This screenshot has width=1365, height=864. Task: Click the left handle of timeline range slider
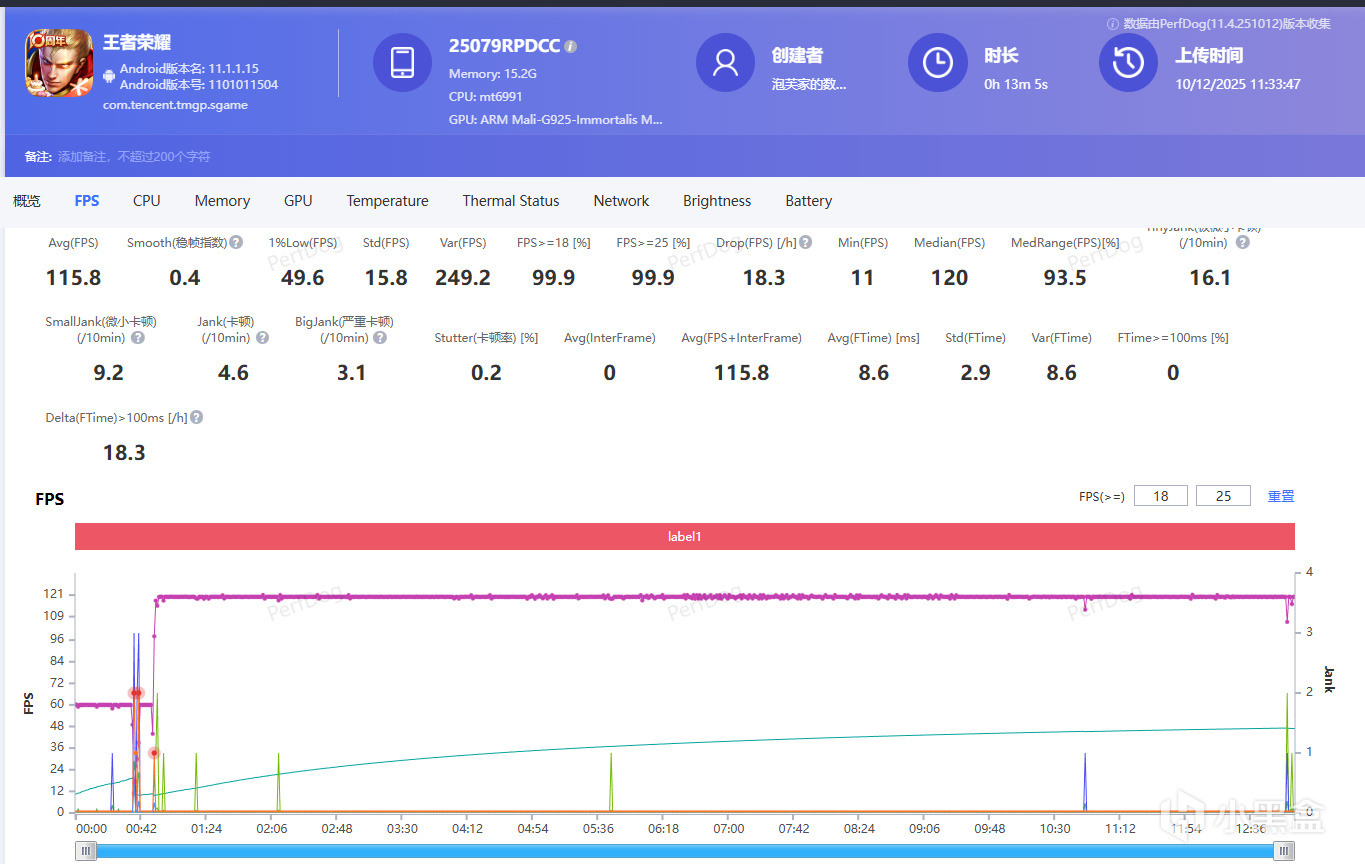coord(87,850)
